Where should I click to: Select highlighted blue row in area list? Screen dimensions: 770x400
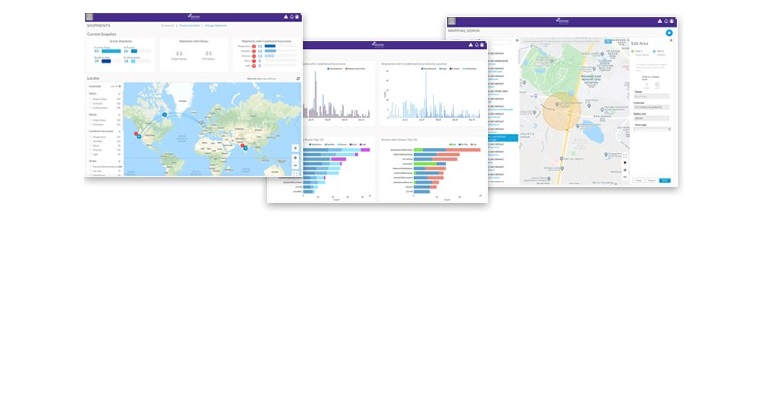coord(503,136)
